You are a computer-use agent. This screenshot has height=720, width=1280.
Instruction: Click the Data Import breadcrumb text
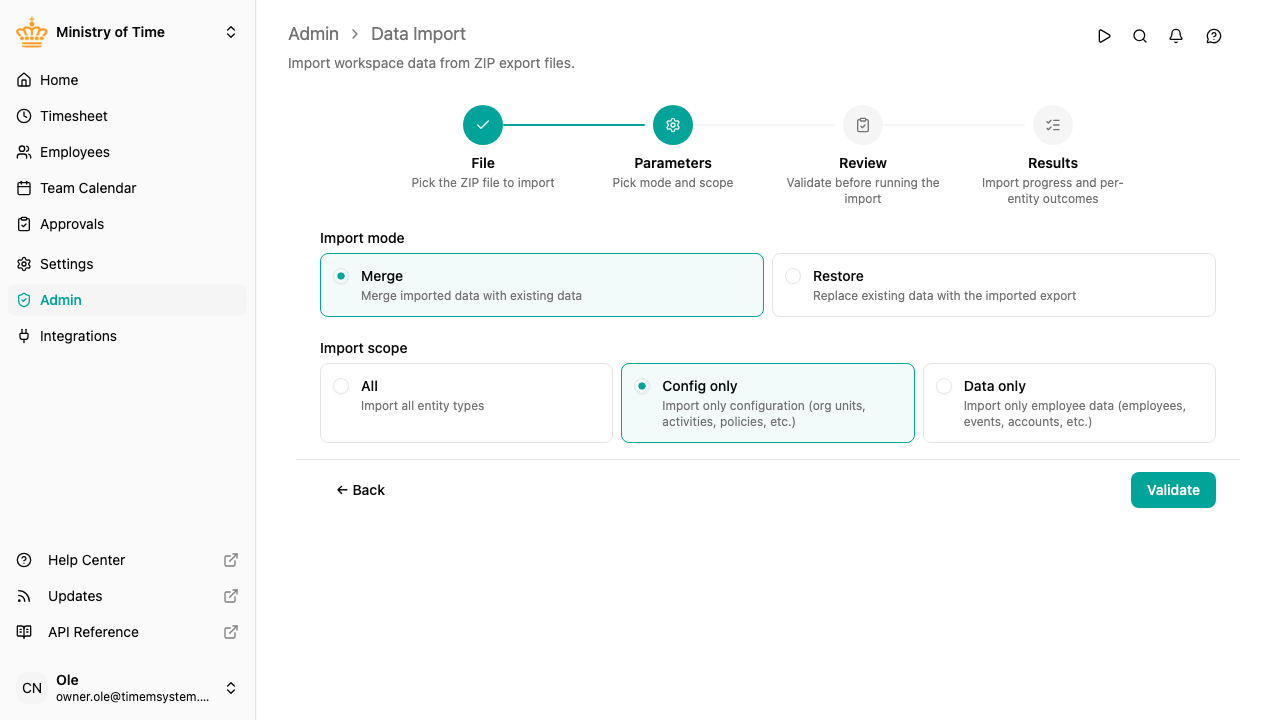click(418, 34)
